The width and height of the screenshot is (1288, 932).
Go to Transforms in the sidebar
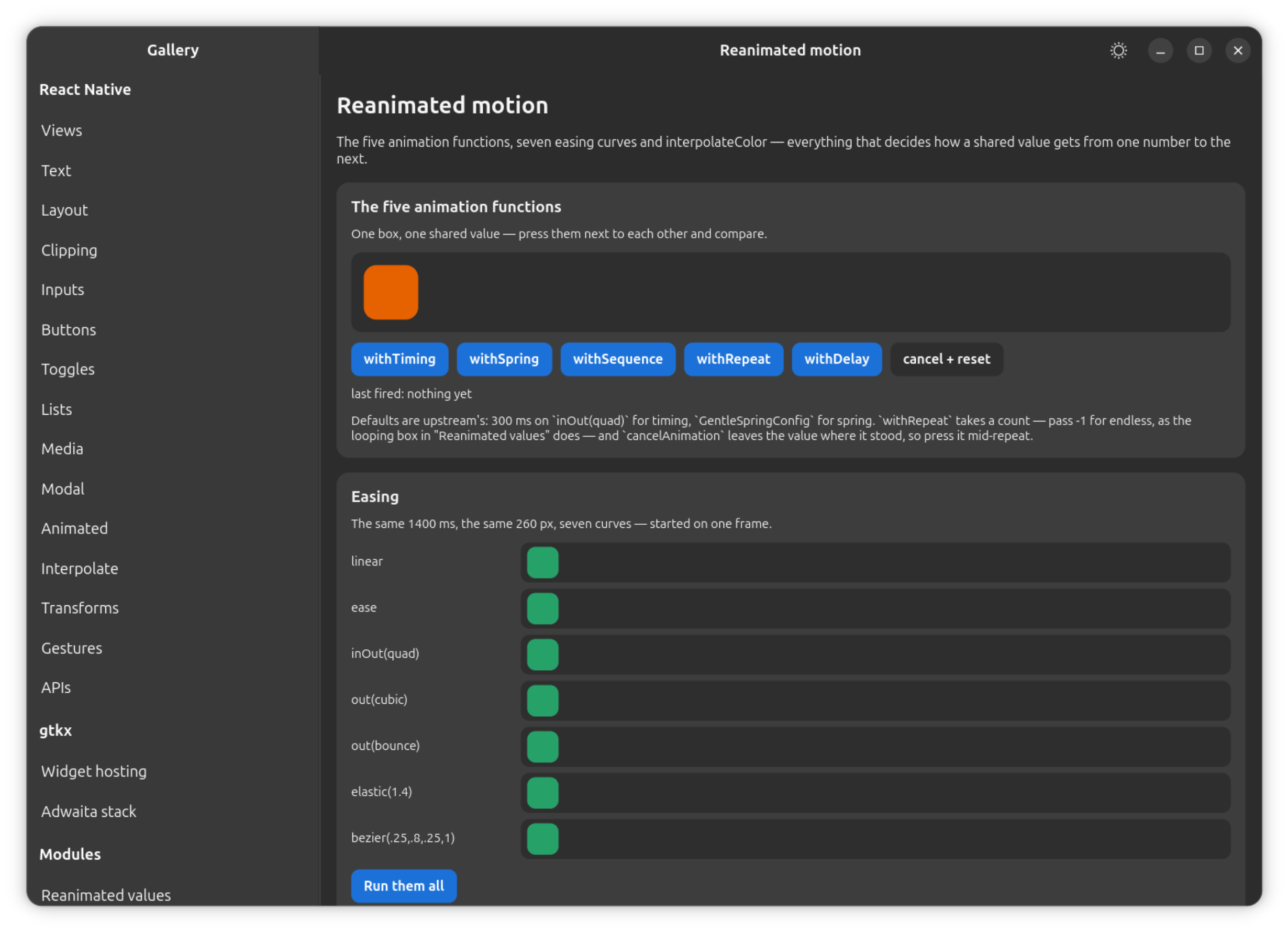coord(80,608)
